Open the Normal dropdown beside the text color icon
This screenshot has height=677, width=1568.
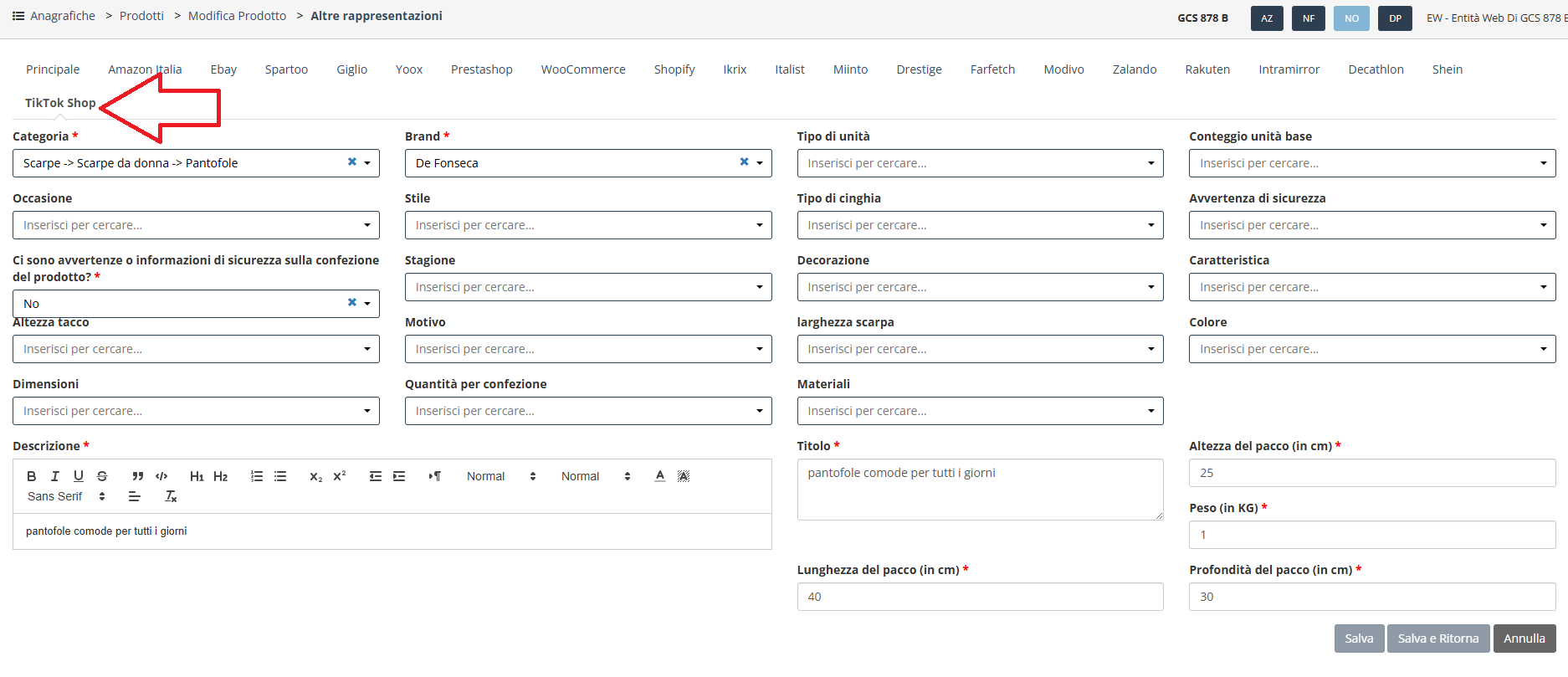click(x=596, y=476)
